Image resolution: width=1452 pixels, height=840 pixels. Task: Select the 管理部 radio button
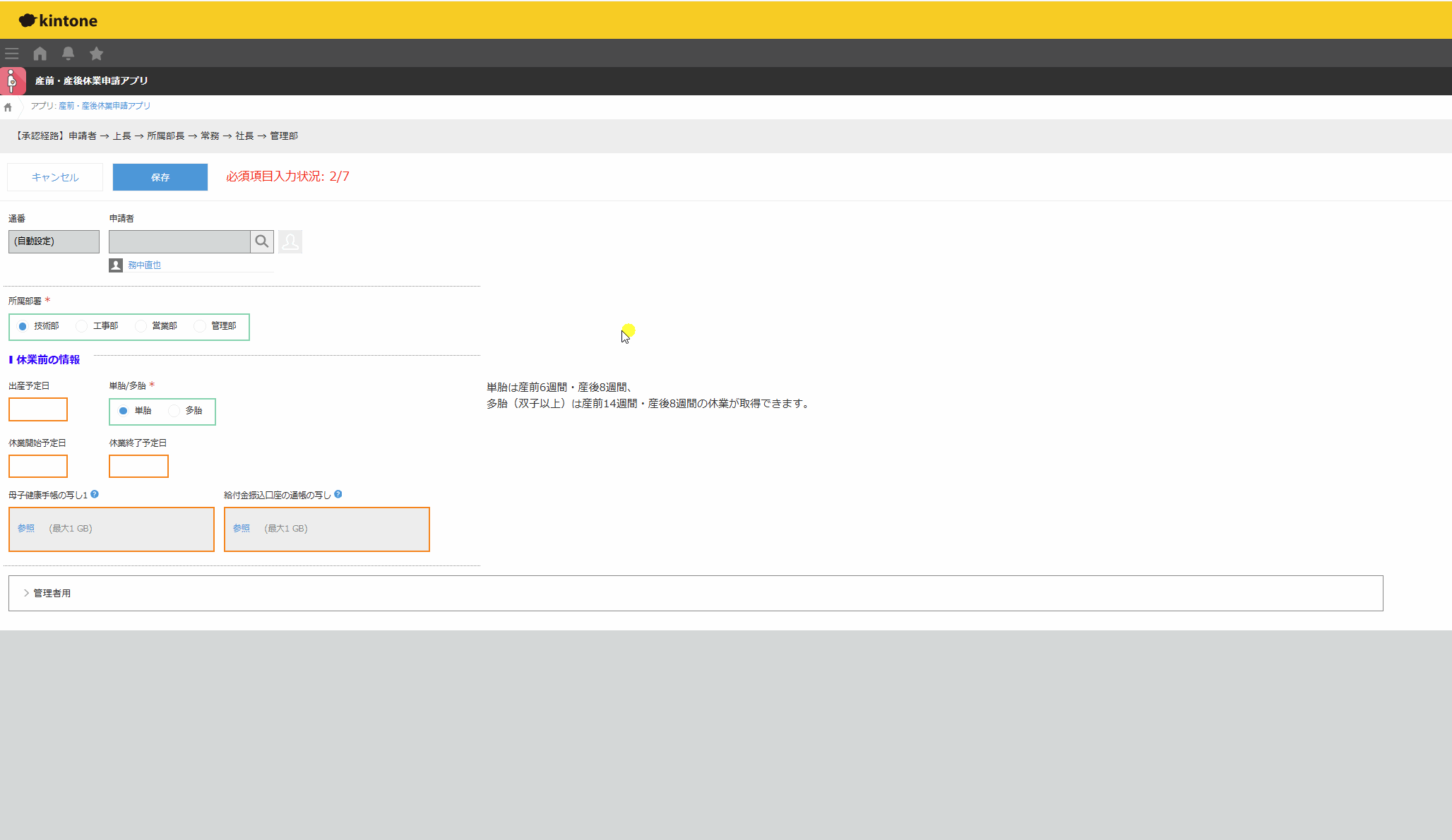[x=201, y=326]
